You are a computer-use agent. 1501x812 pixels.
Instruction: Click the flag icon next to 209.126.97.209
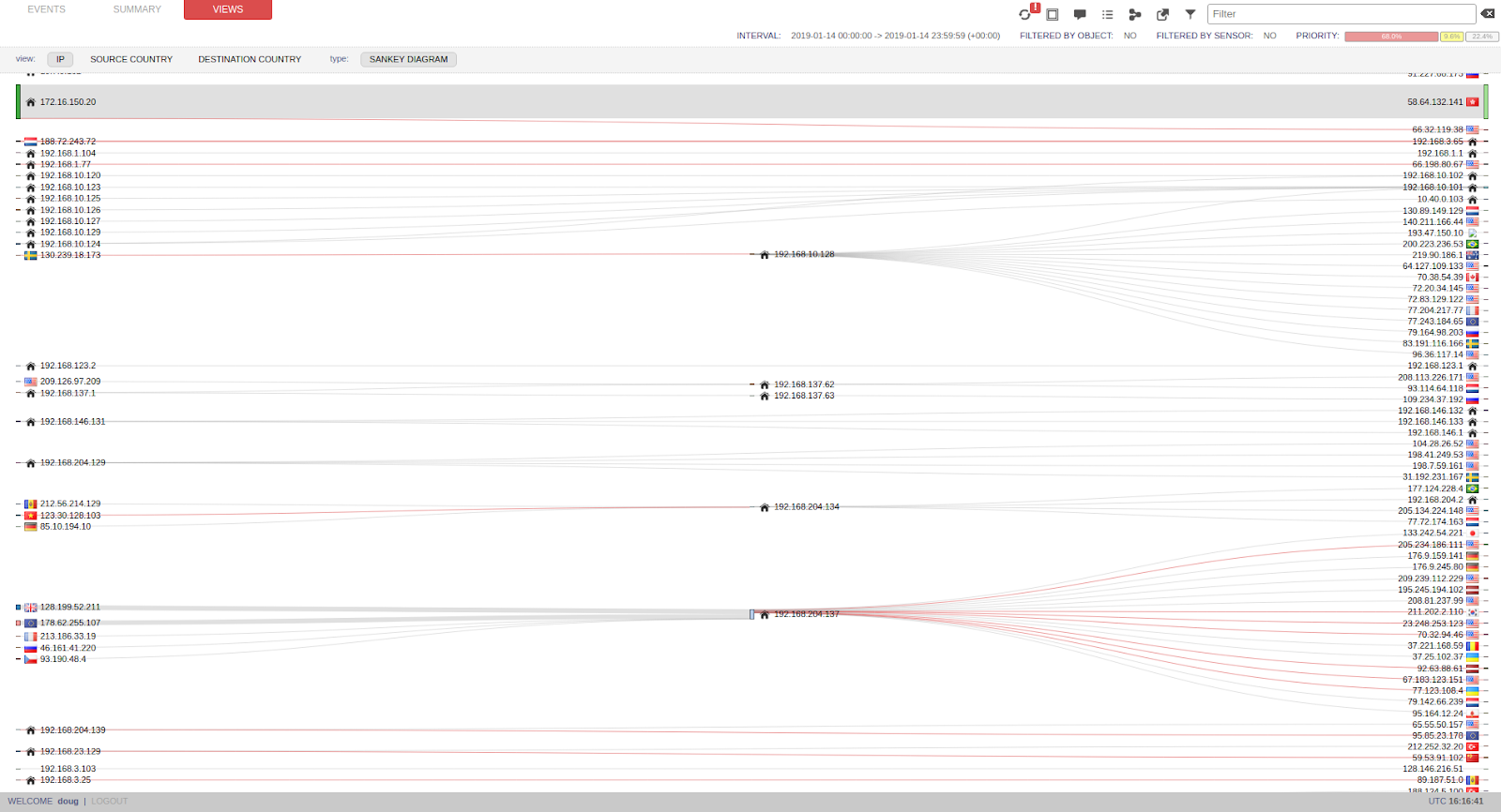(31, 382)
